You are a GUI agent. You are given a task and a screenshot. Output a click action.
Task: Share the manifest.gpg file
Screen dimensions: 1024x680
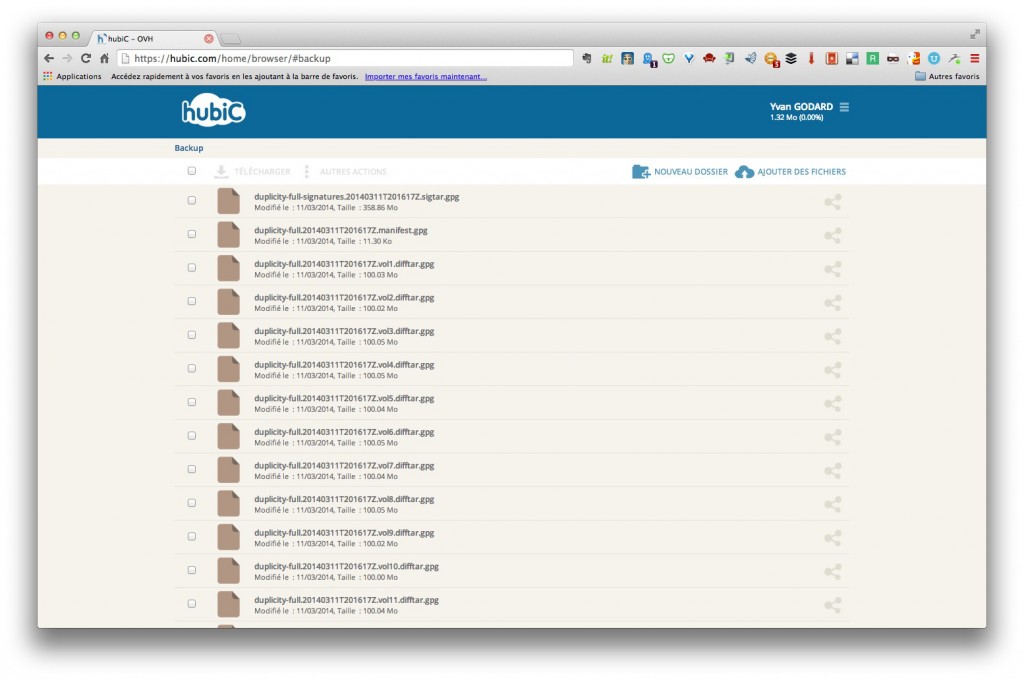832,235
